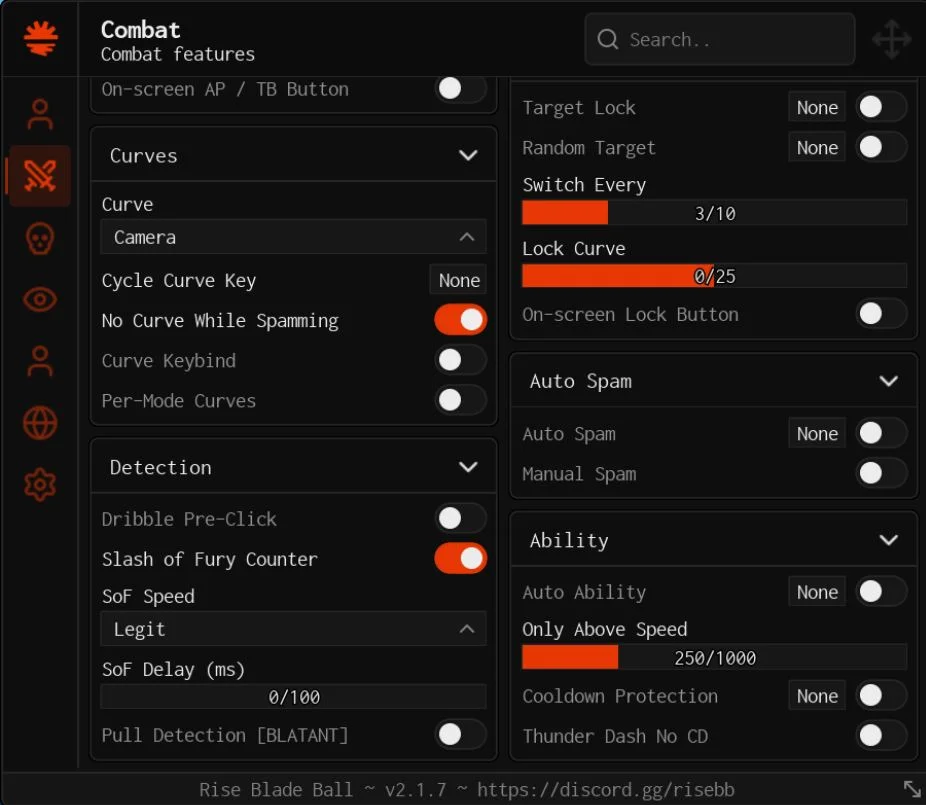Image resolution: width=926 pixels, height=805 pixels.
Task: Set the Target Lock None keybind
Action: [x=817, y=107]
